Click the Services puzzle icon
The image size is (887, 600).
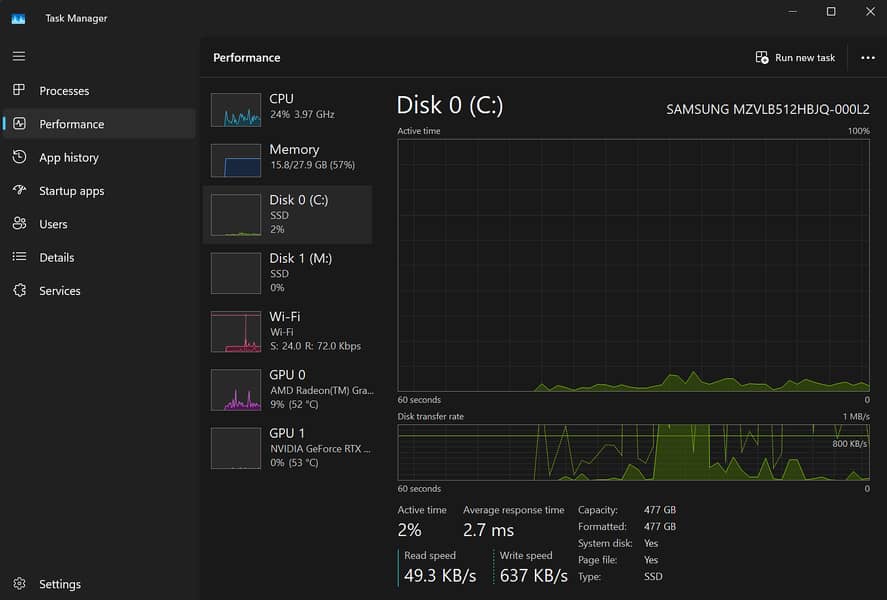pyautogui.click(x=19, y=291)
